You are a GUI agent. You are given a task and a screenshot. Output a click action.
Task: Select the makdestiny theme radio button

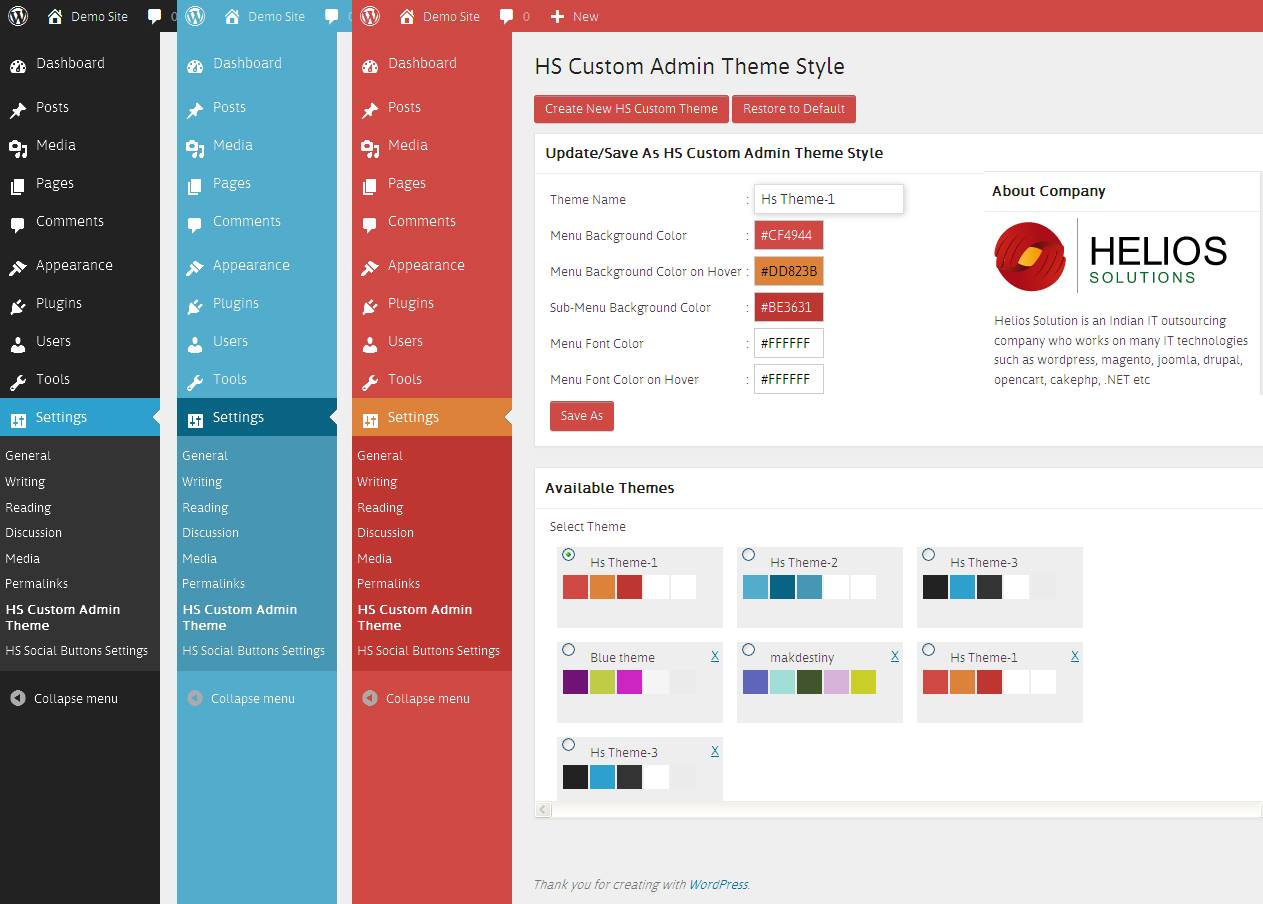(749, 650)
